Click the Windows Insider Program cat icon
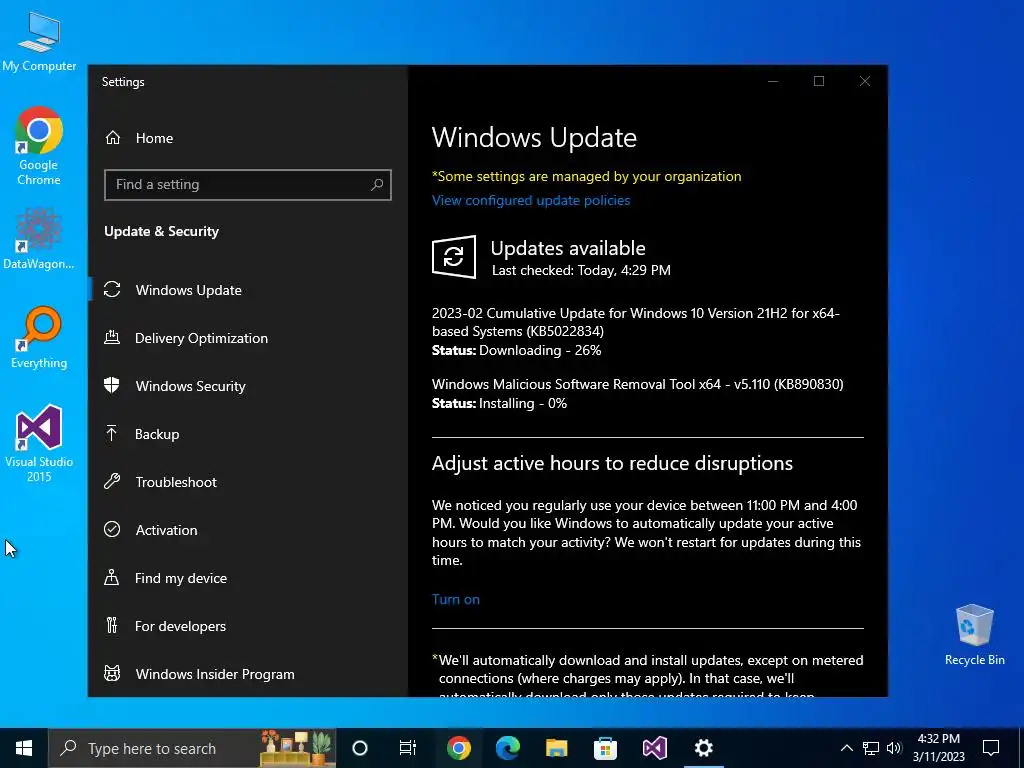The width and height of the screenshot is (1024, 768). click(x=112, y=673)
